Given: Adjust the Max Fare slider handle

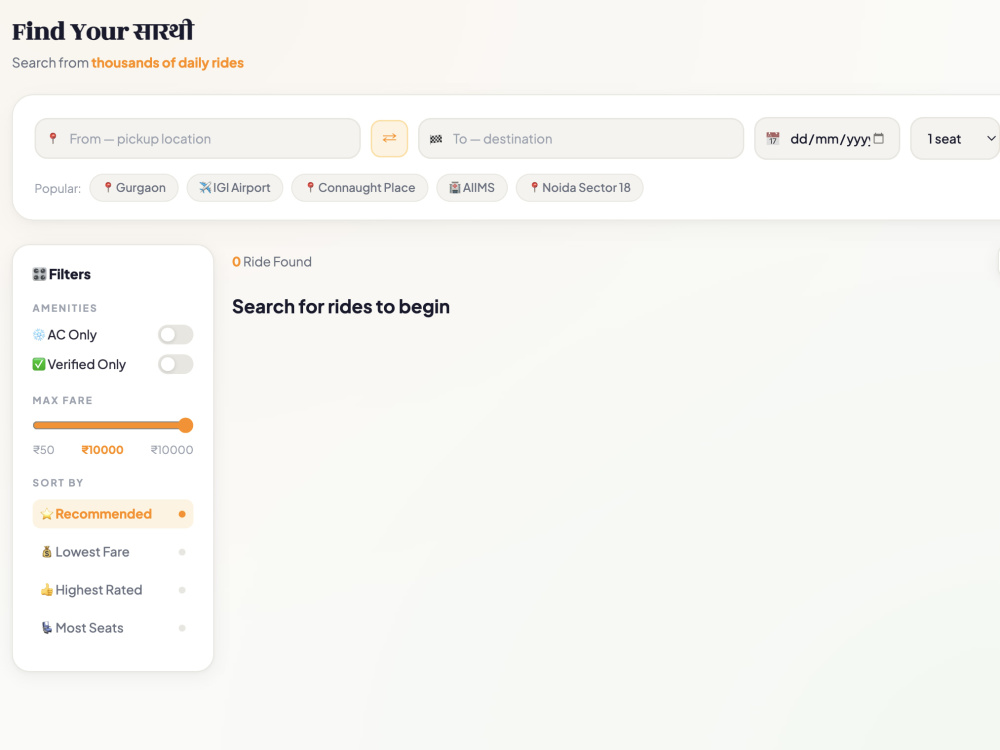Looking at the screenshot, I should click(x=186, y=425).
